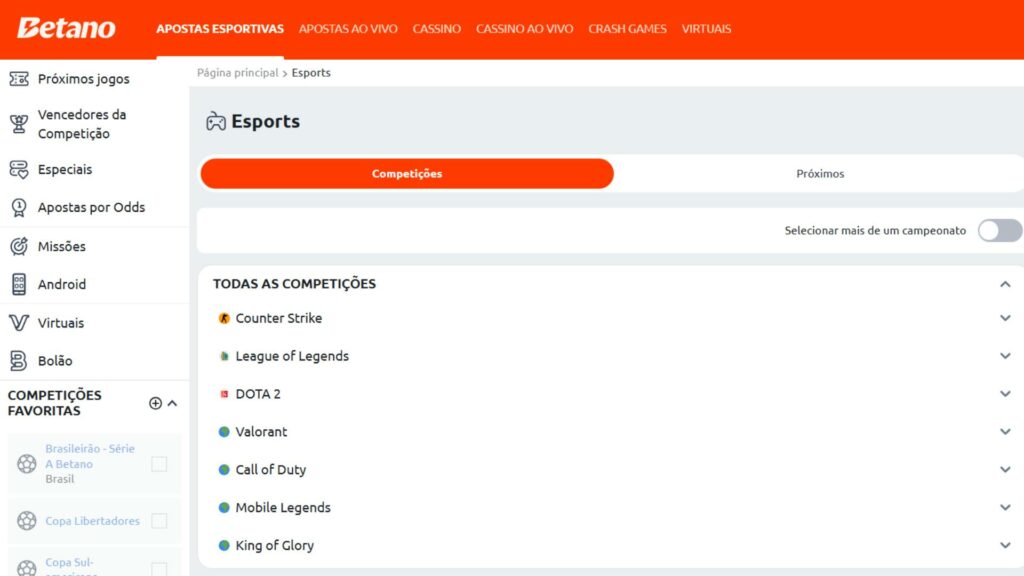
Task: Go to the Cassino menu
Action: (436, 29)
